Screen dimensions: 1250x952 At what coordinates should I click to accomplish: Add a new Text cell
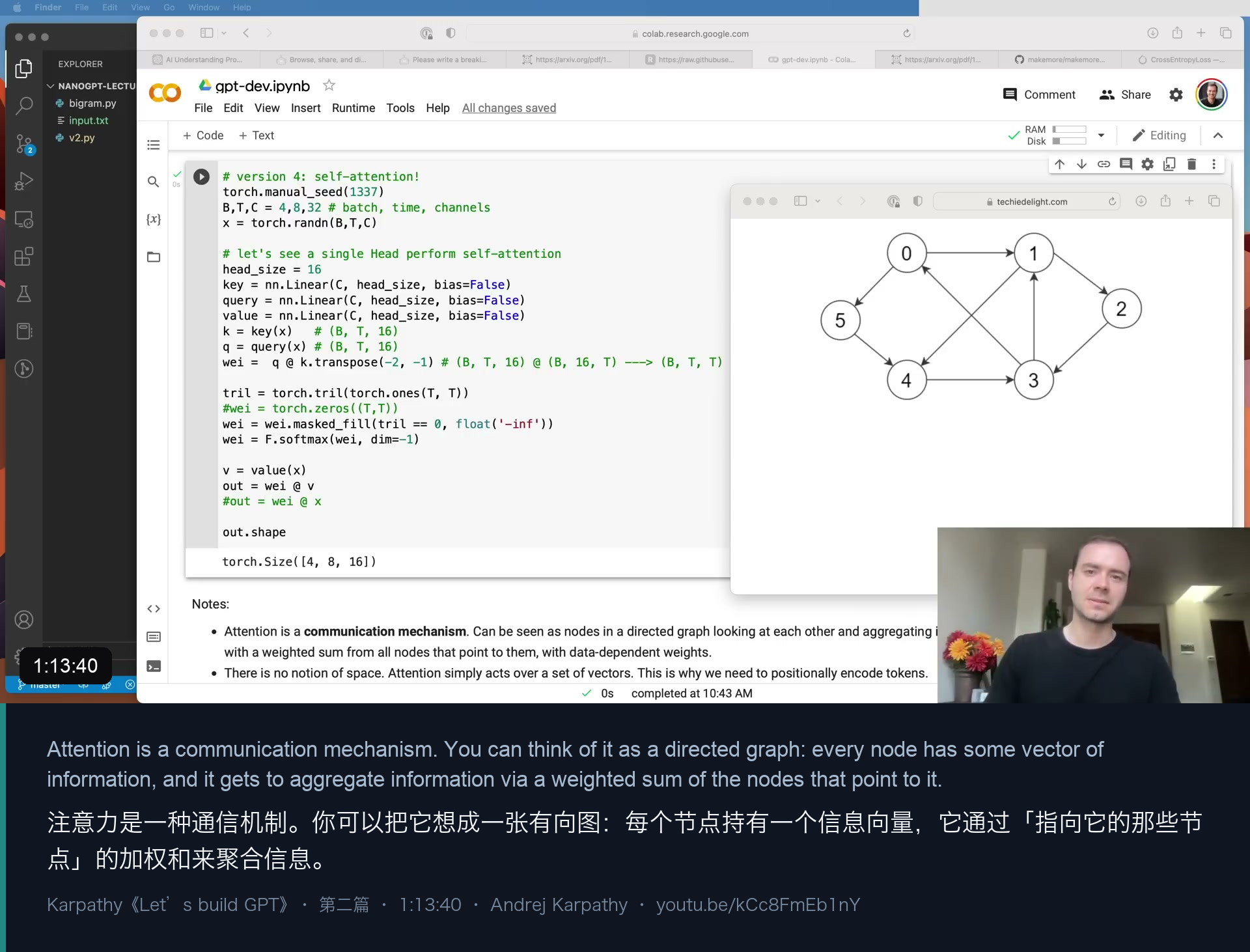(257, 135)
